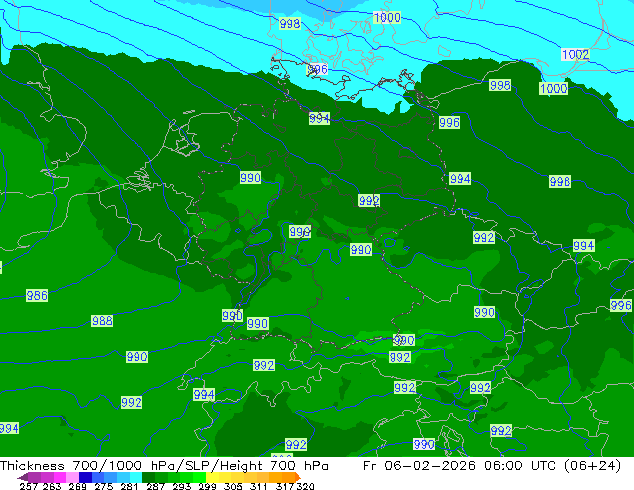Screen dimensions: 634x490
Task: Pick the light pink legend swatch
Action: [72, 477]
